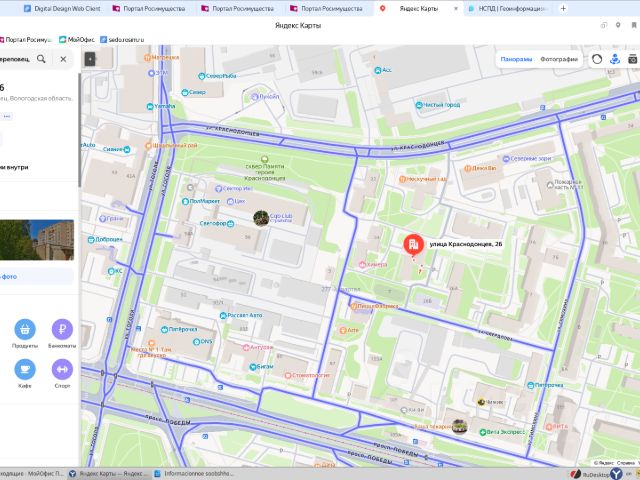640x480 pixels.
Task: Click the bookmark icon in the browser address bar
Action: 634,25
